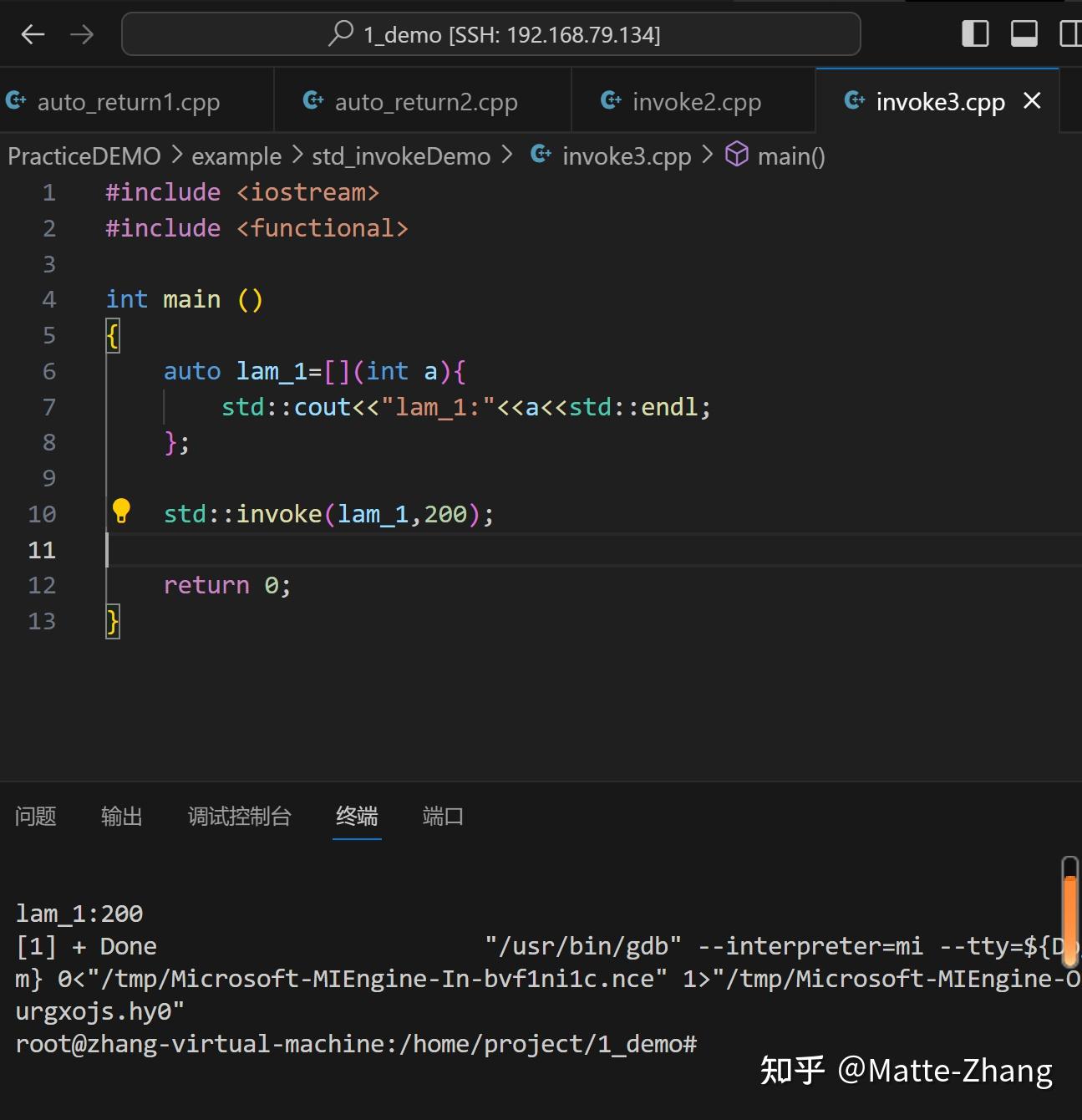Expand the std_invokeDemo breadcrumb
This screenshot has width=1082, height=1120.
tap(400, 155)
